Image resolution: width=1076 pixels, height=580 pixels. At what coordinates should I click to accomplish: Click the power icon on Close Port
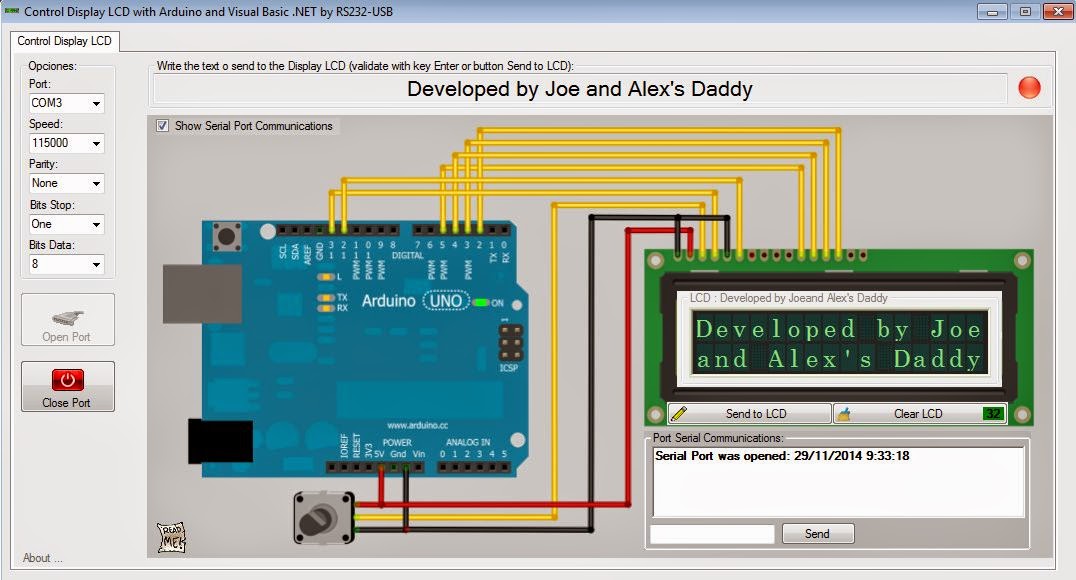[67, 380]
